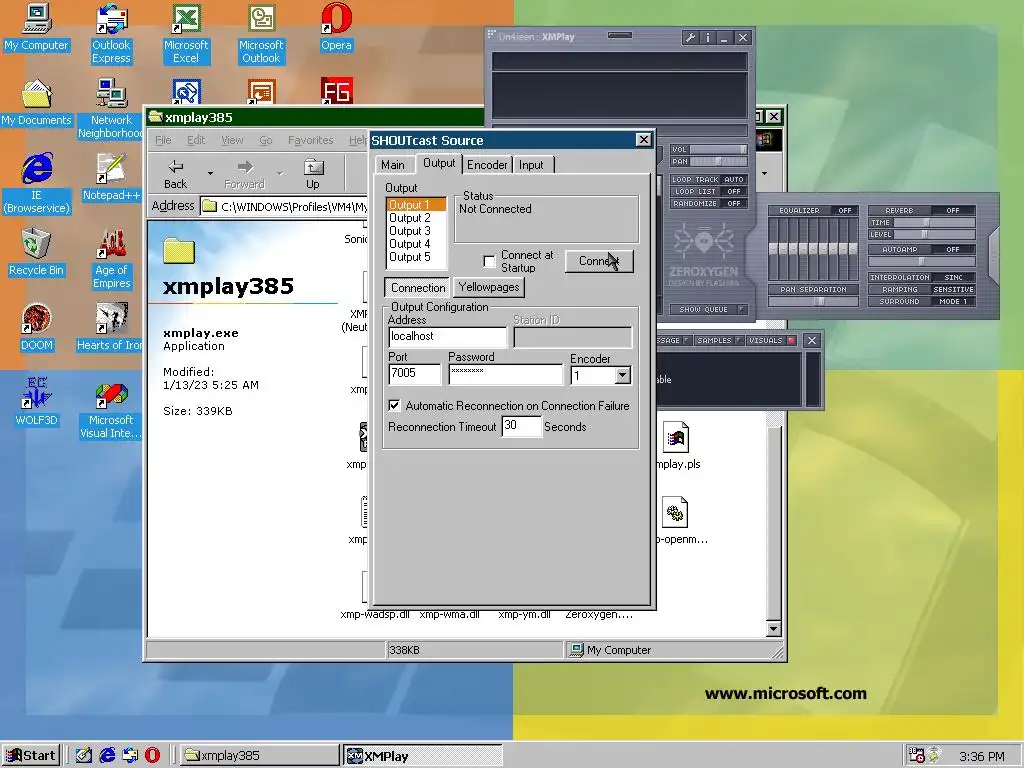This screenshot has width=1024, height=768.
Task: Click the Back toolbar button in Explorer
Action: (x=175, y=174)
